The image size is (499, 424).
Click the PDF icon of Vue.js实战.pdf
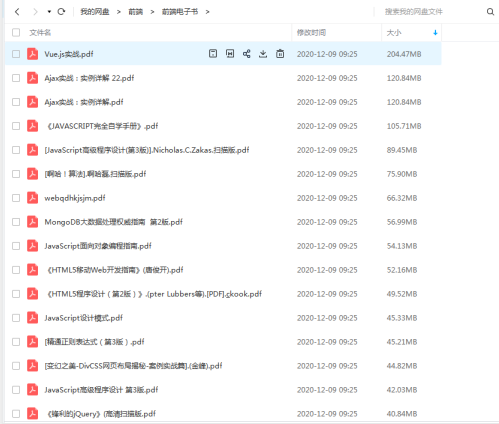click(32, 54)
